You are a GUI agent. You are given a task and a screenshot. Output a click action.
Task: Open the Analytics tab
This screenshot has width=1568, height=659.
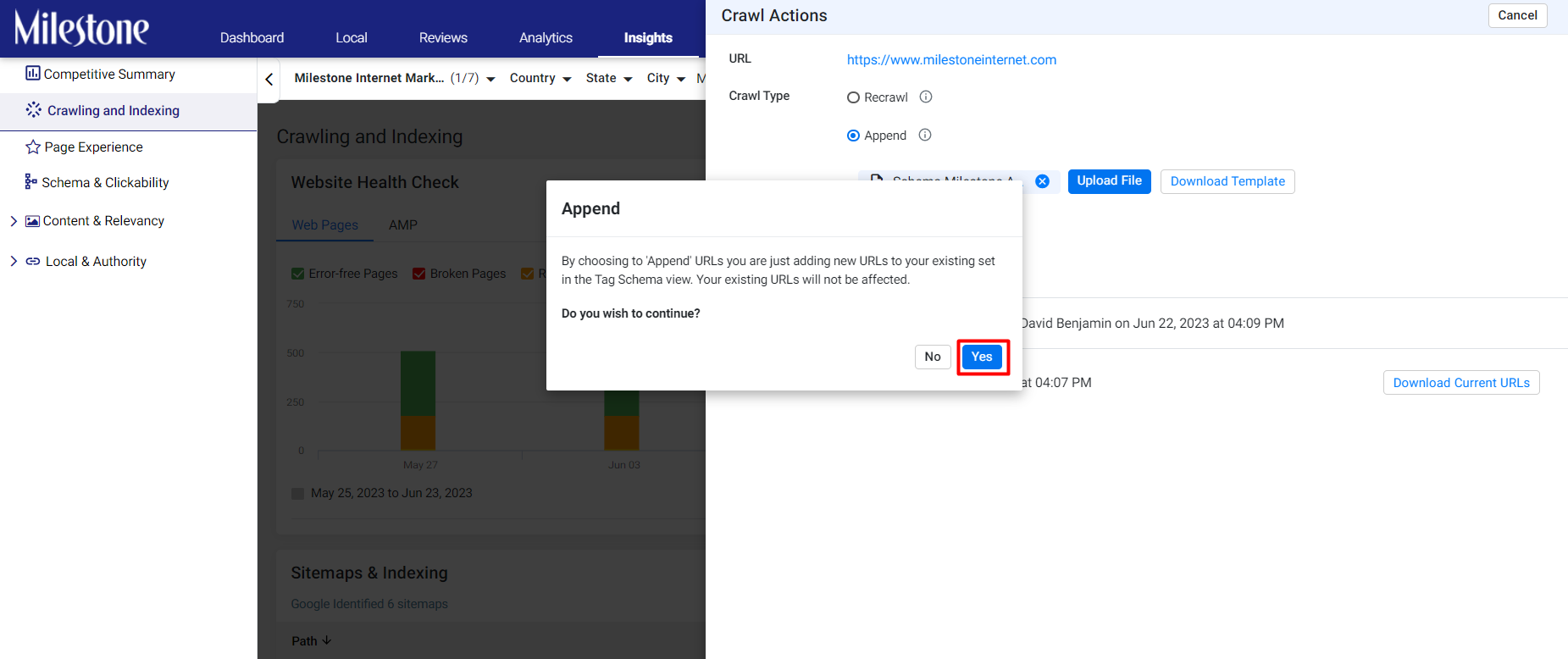[546, 38]
